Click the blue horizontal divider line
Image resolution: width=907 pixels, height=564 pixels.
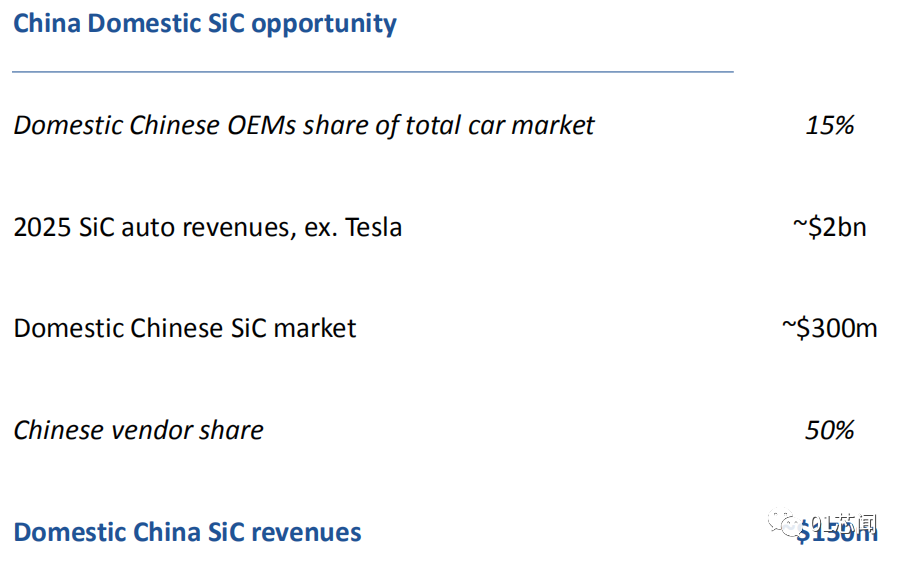(x=373, y=72)
